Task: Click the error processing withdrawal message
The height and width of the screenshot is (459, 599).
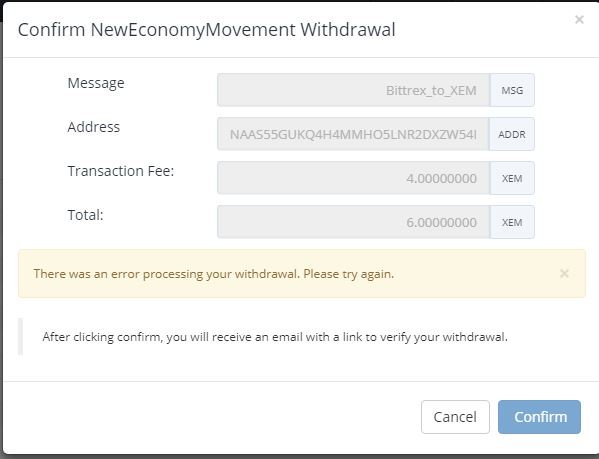Action: click(x=214, y=274)
